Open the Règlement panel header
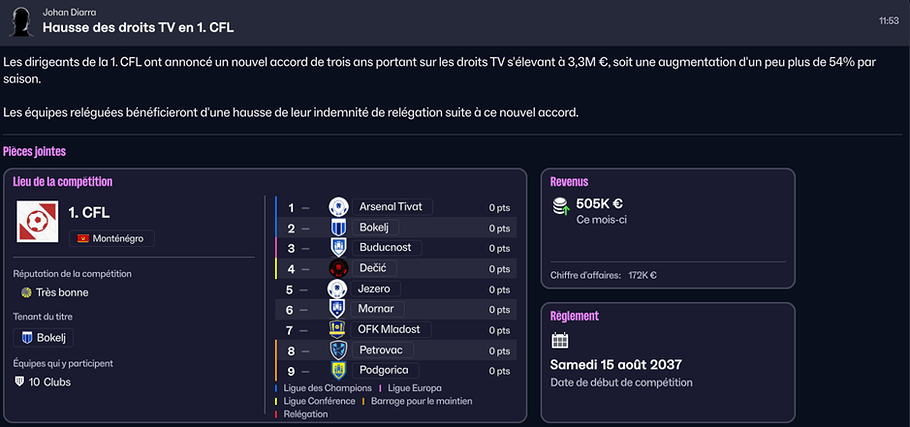Screen dimensions: 910x427 pos(574,316)
